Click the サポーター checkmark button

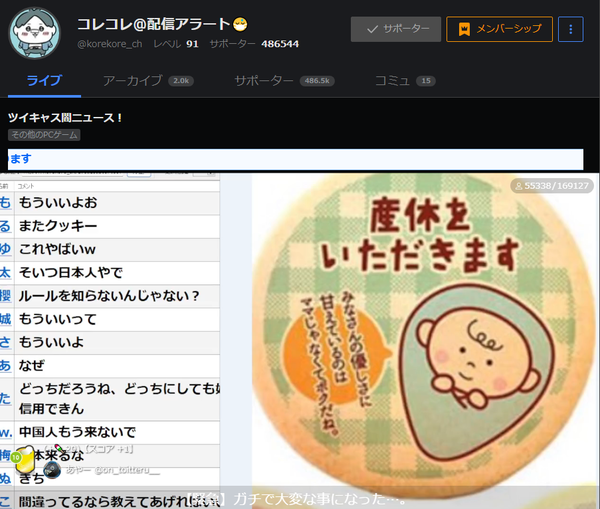pyautogui.click(x=396, y=29)
